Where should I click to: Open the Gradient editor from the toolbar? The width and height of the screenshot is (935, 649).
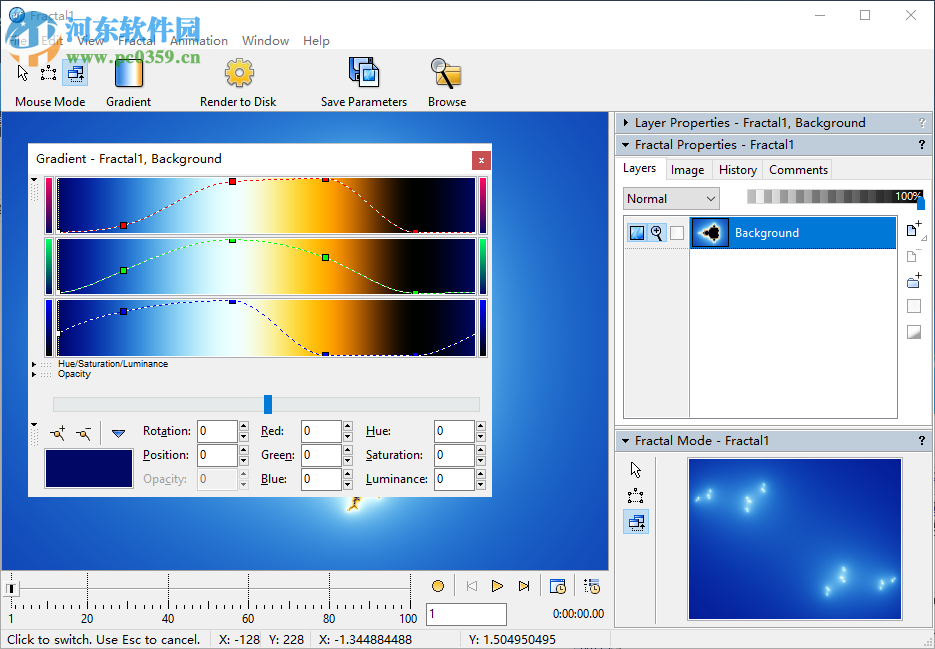[x=128, y=74]
